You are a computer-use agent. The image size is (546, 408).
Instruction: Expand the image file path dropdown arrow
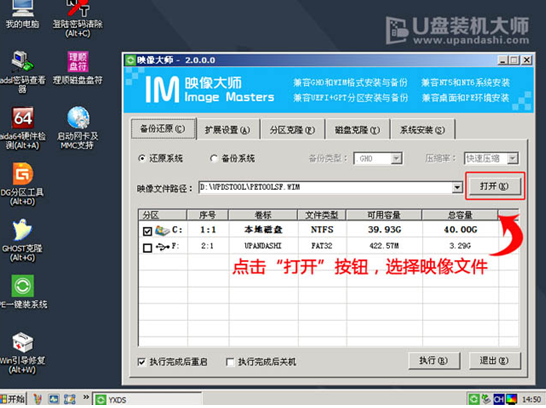[457, 188]
